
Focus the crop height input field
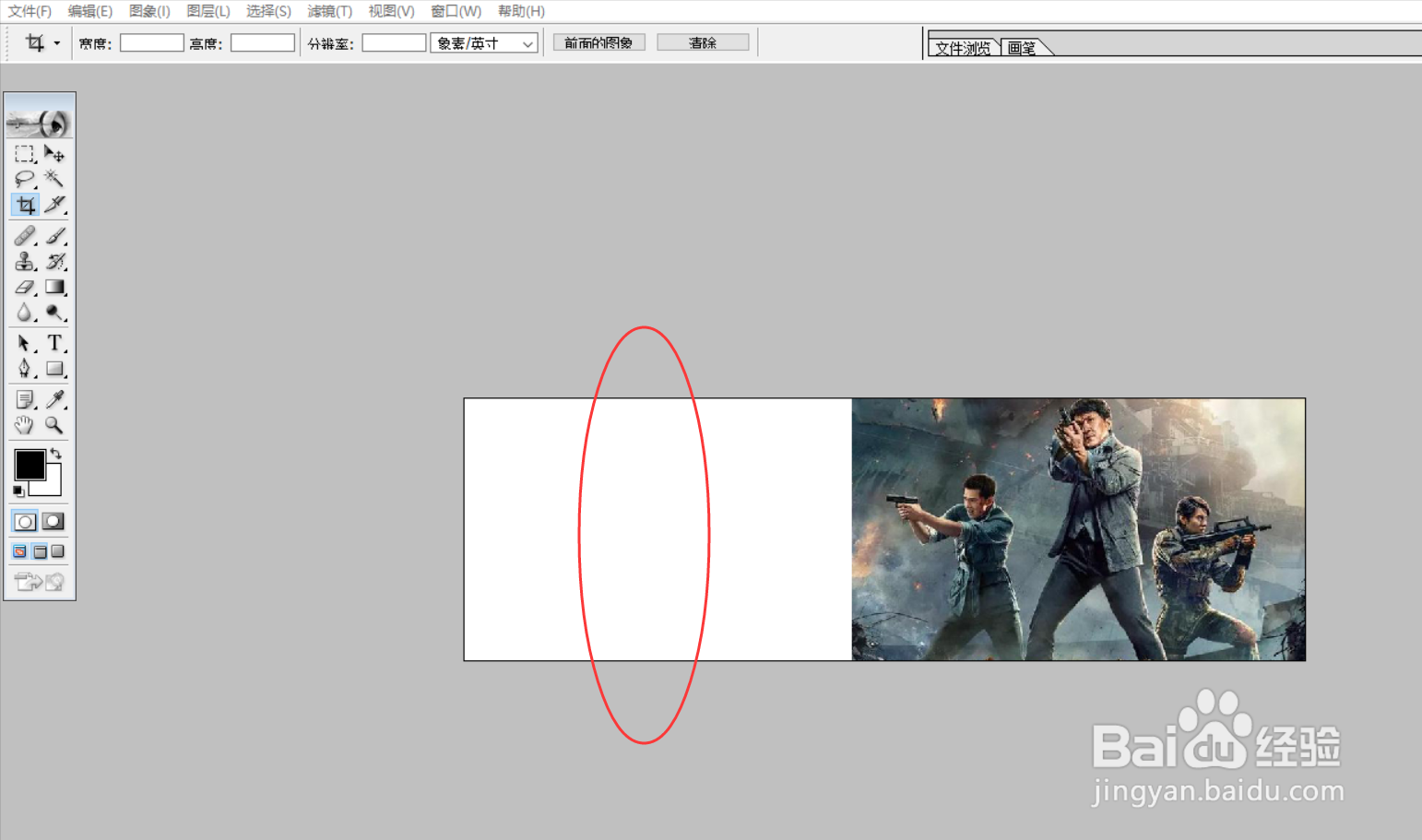coord(263,43)
